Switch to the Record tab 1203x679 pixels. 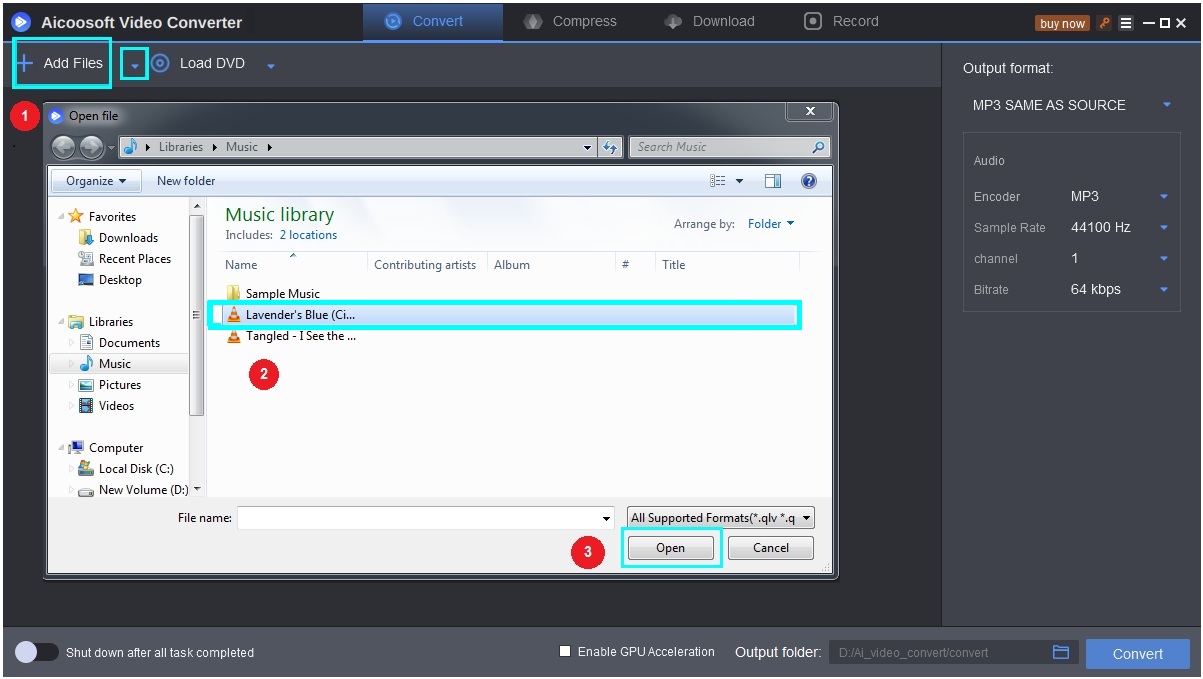coord(842,21)
